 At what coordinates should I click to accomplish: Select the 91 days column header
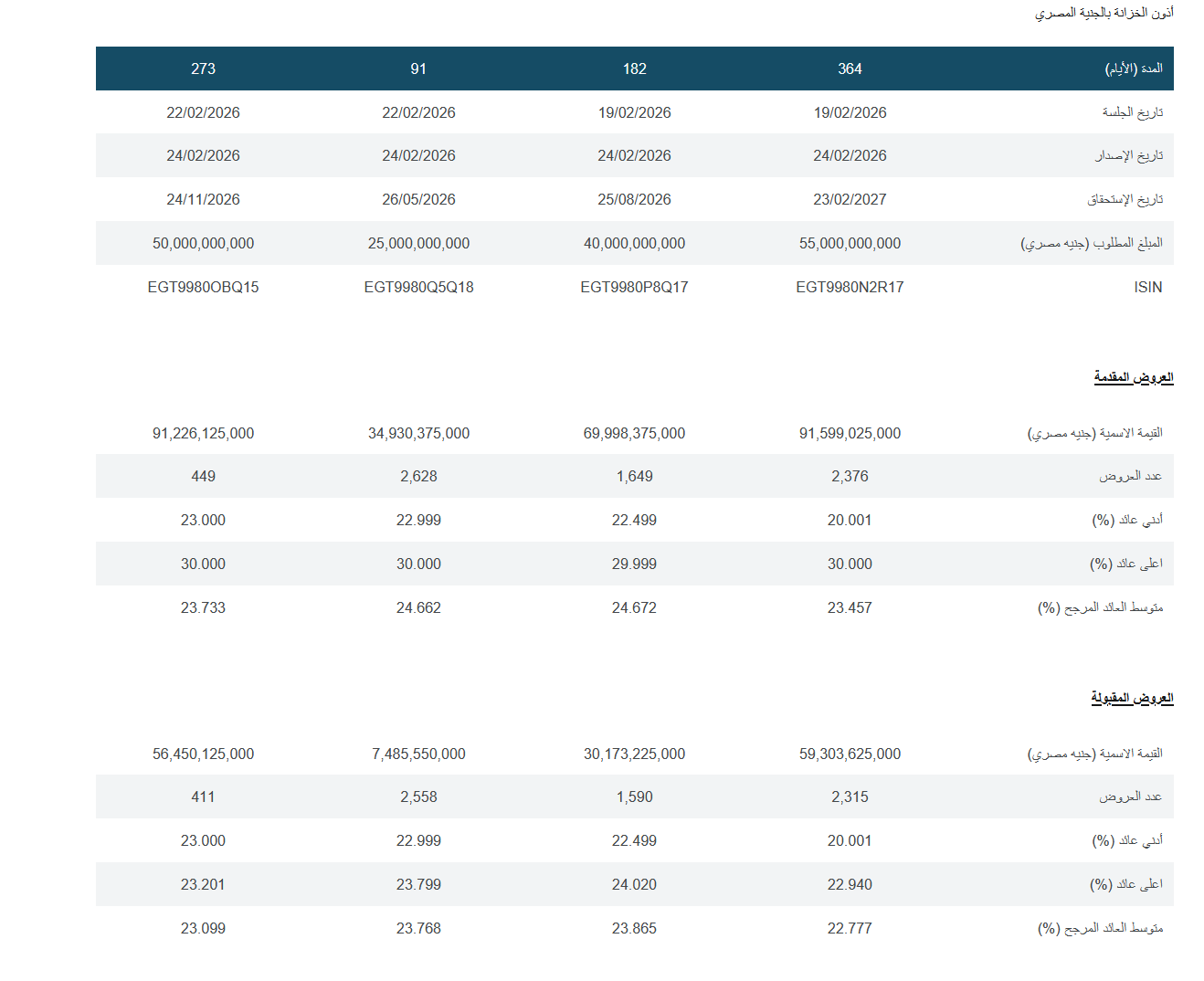coord(418,69)
